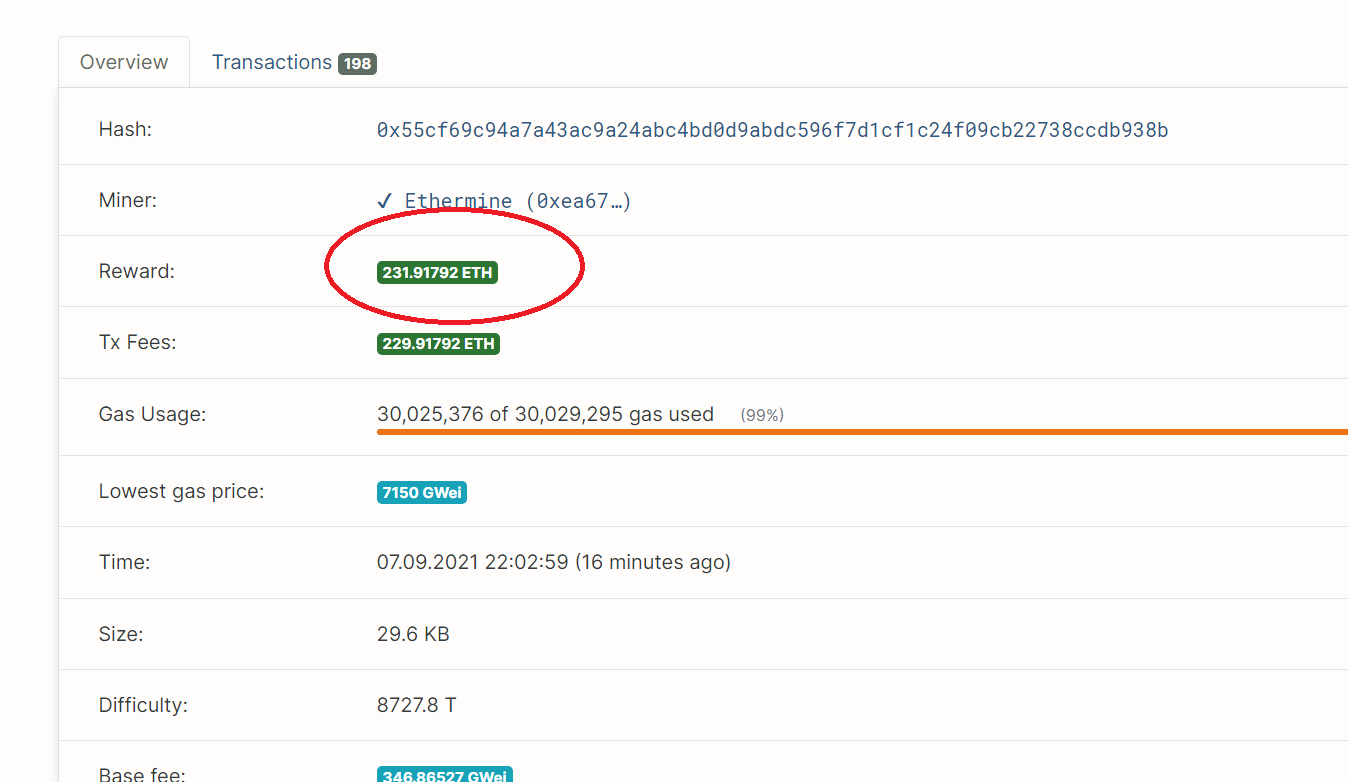Select the time '07.09.2021 22:02:59' value
This screenshot has width=1348, height=782.
tap(472, 562)
